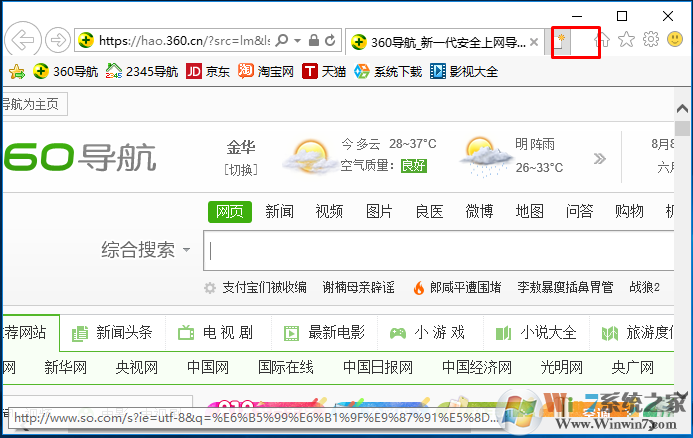Open the 中国网 site link
Image resolution: width=693 pixels, height=438 pixels.
pyautogui.click(x=208, y=367)
